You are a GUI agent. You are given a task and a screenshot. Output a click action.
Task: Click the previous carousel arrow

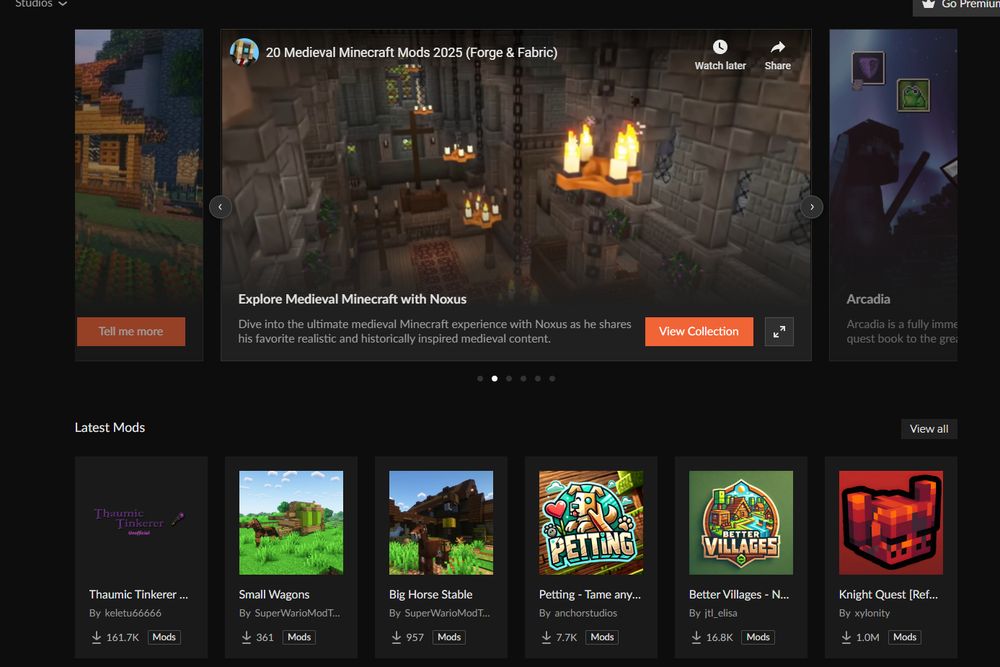(x=220, y=206)
